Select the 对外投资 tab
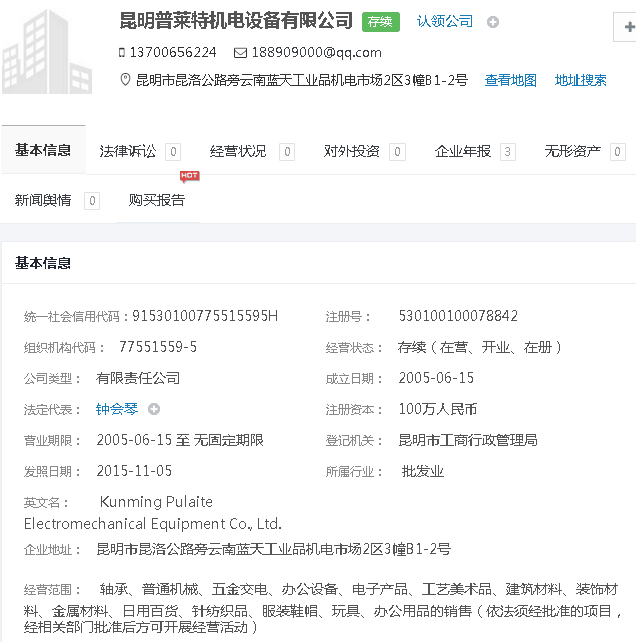Screen dimensions: 636x642 (352, 151)
